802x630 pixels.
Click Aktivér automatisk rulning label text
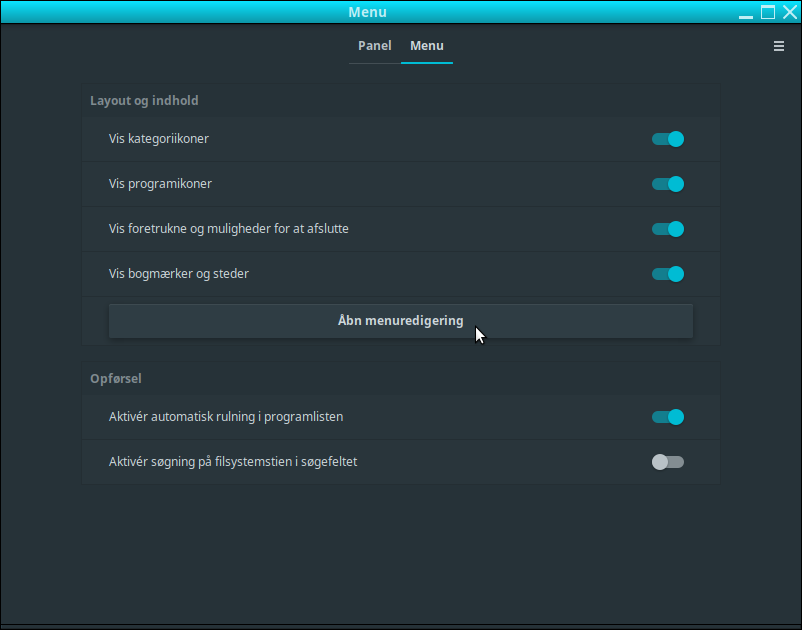click(226, 417)
